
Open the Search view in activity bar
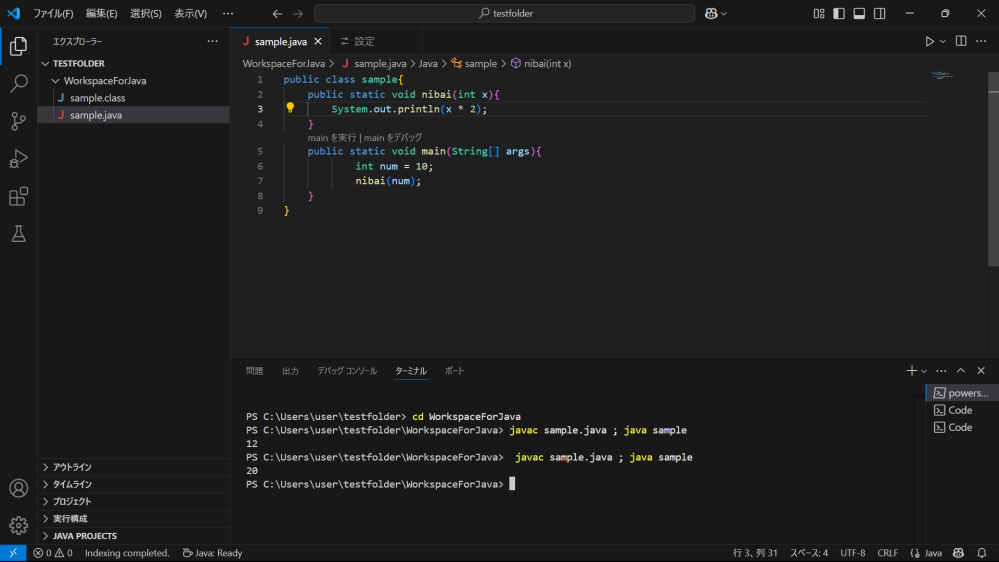tap(18, 83)
